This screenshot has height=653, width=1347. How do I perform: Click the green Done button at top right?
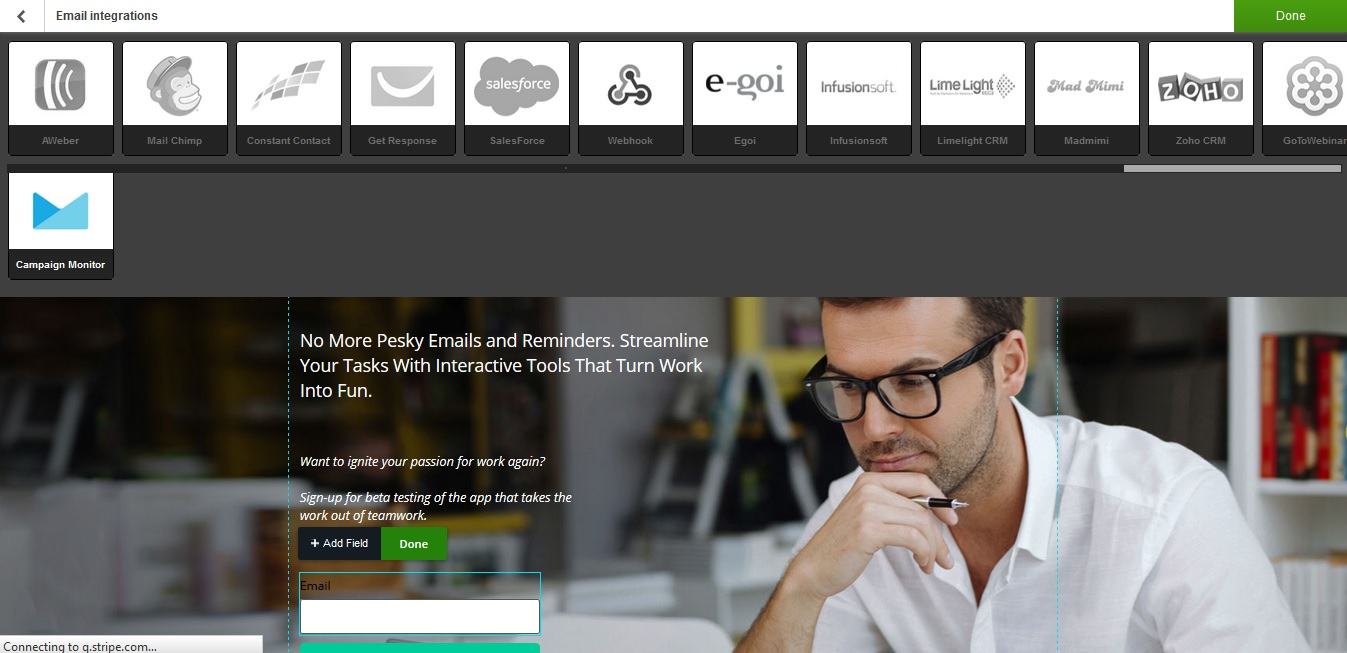[1290, 16]
